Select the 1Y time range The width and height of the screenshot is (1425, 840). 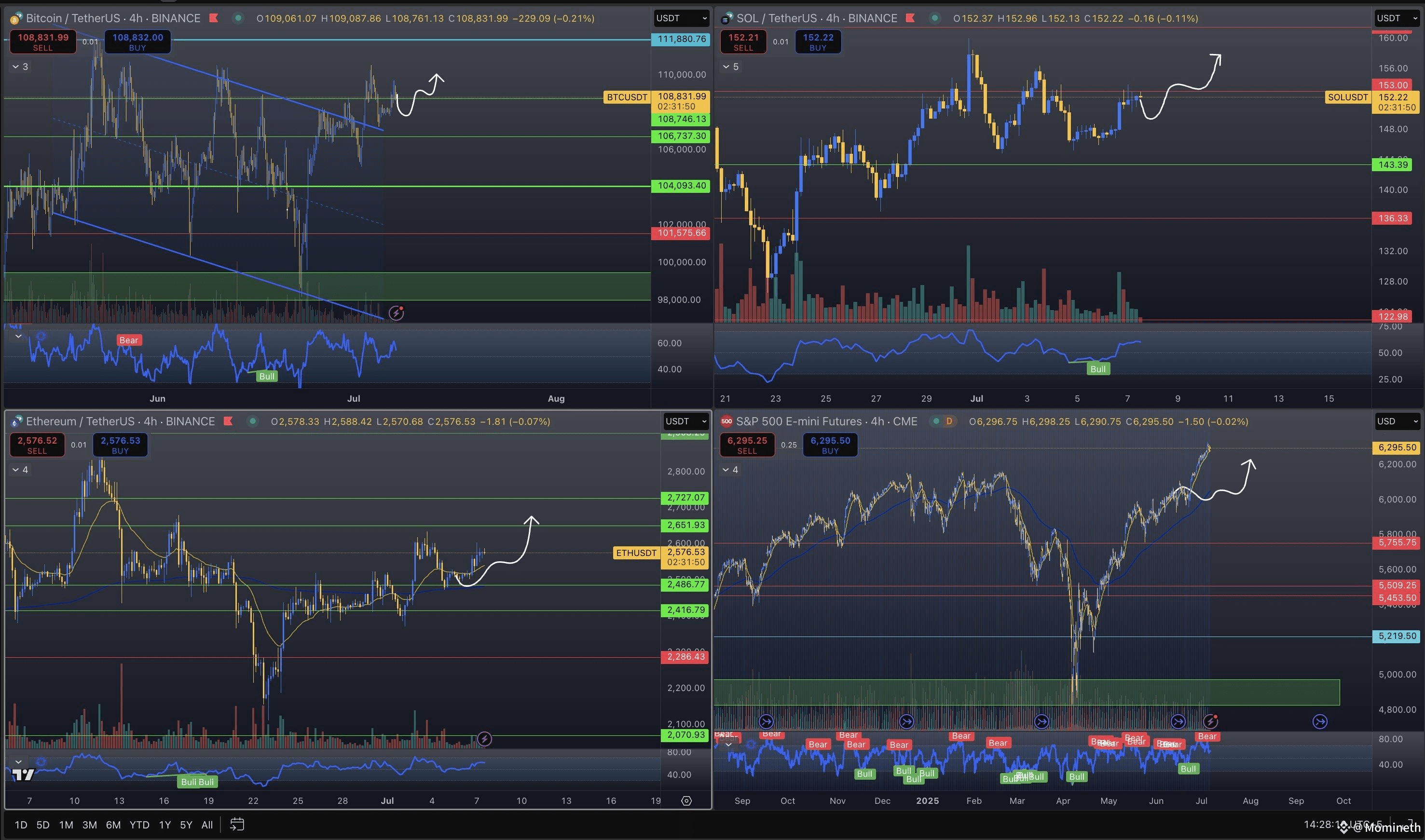165,825
